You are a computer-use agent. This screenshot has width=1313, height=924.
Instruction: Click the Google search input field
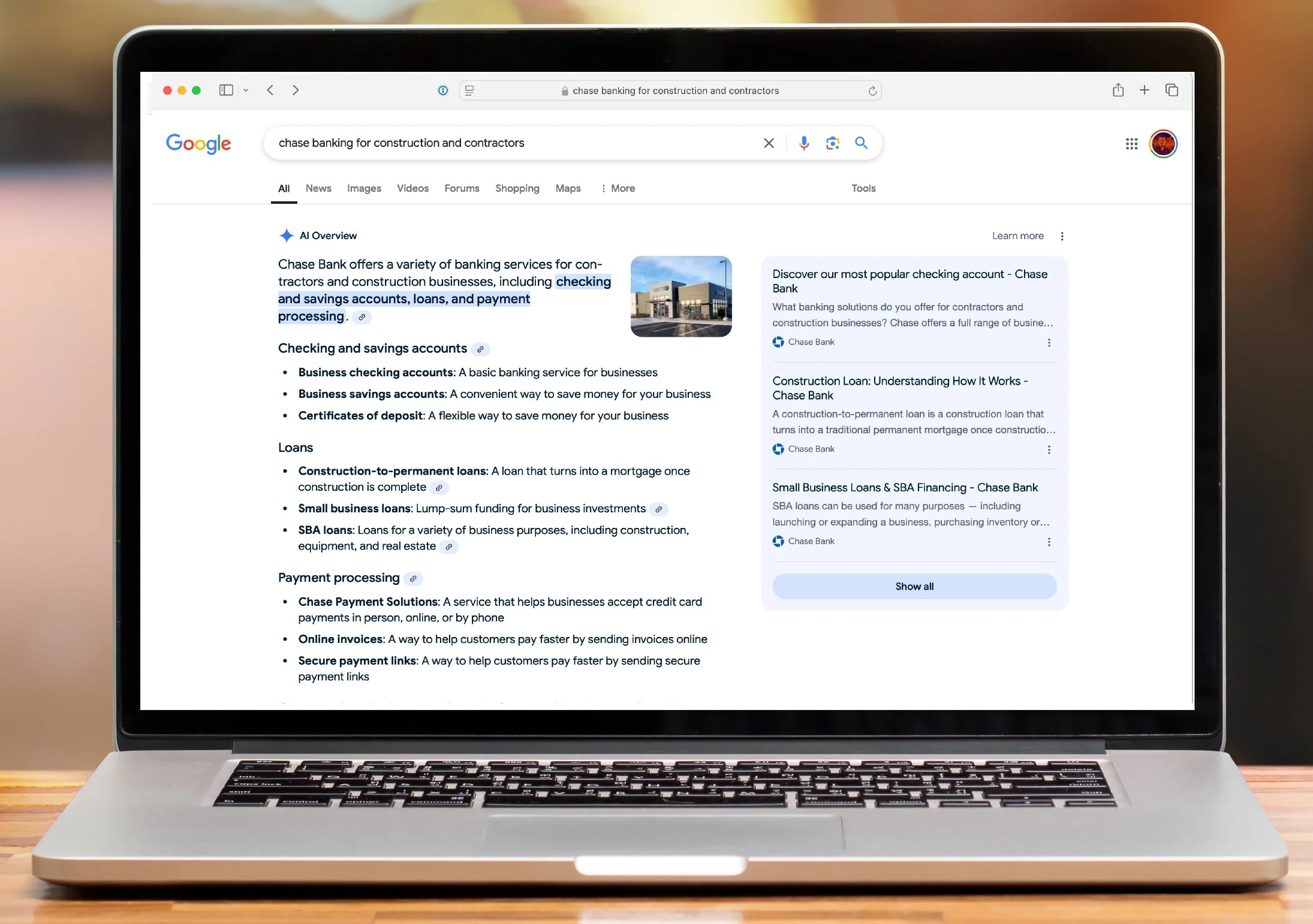click(x=516, y=143)
